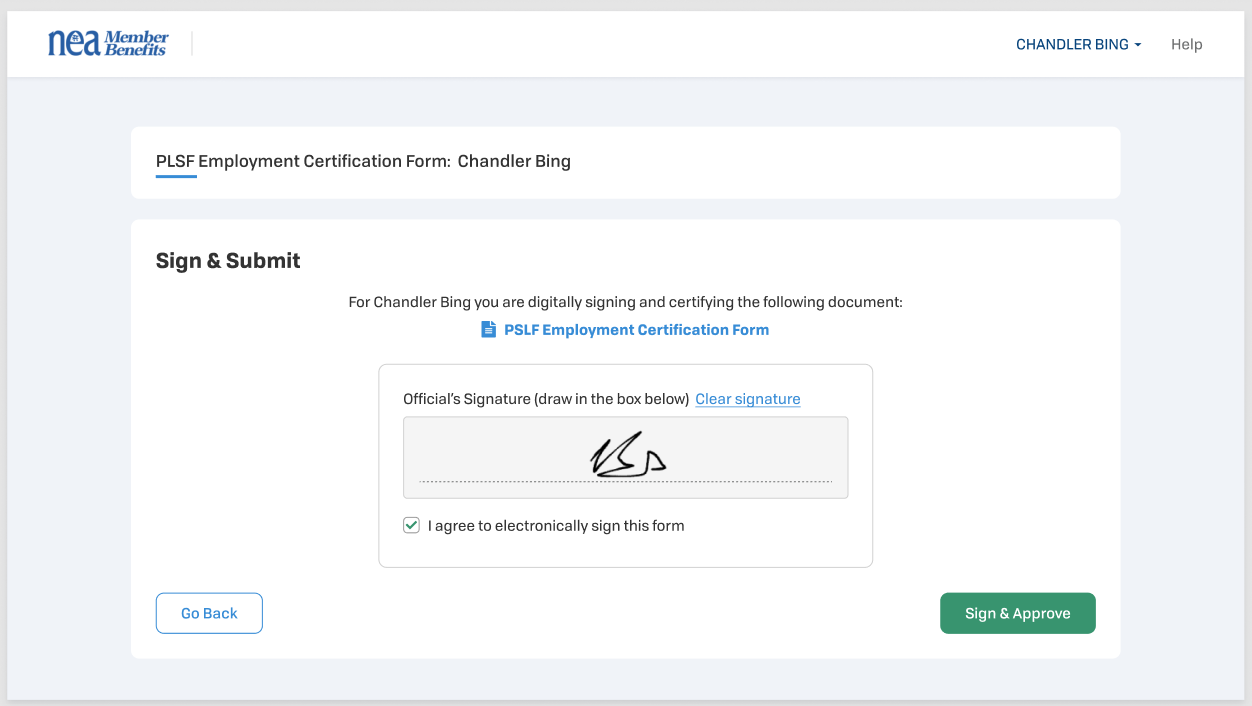
Task: Click the vertical divider beside the NEA logo
Action: tap(192, 44)
